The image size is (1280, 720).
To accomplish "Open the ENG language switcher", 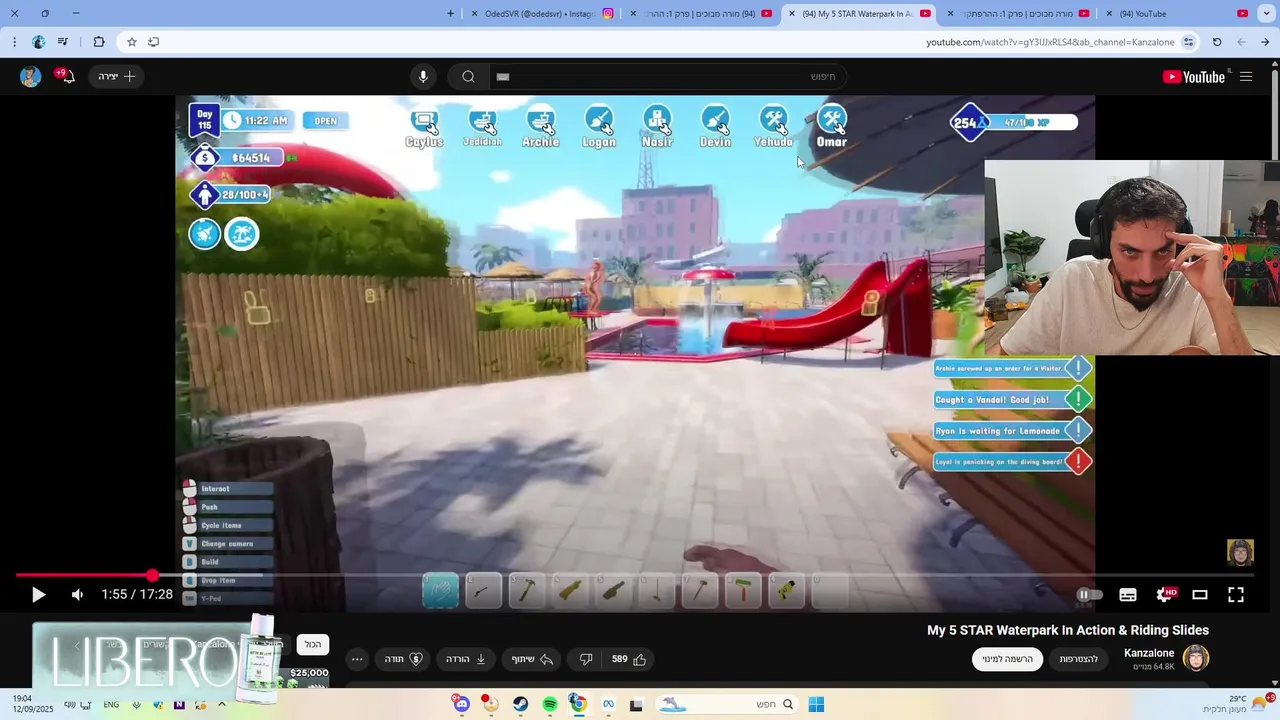I will pos(111,704).
